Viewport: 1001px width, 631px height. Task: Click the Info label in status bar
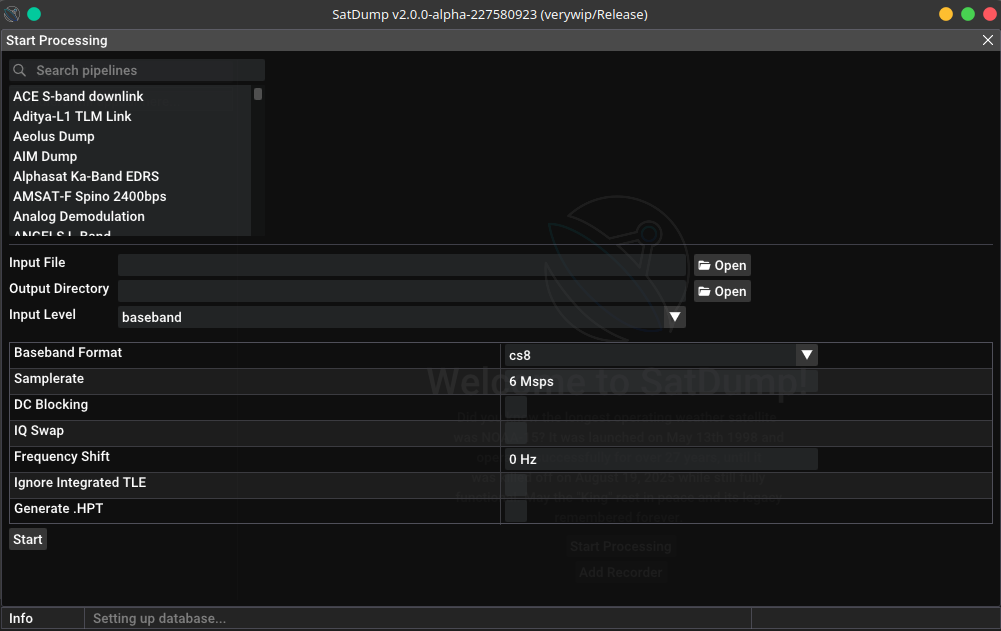tap(21, 618)
